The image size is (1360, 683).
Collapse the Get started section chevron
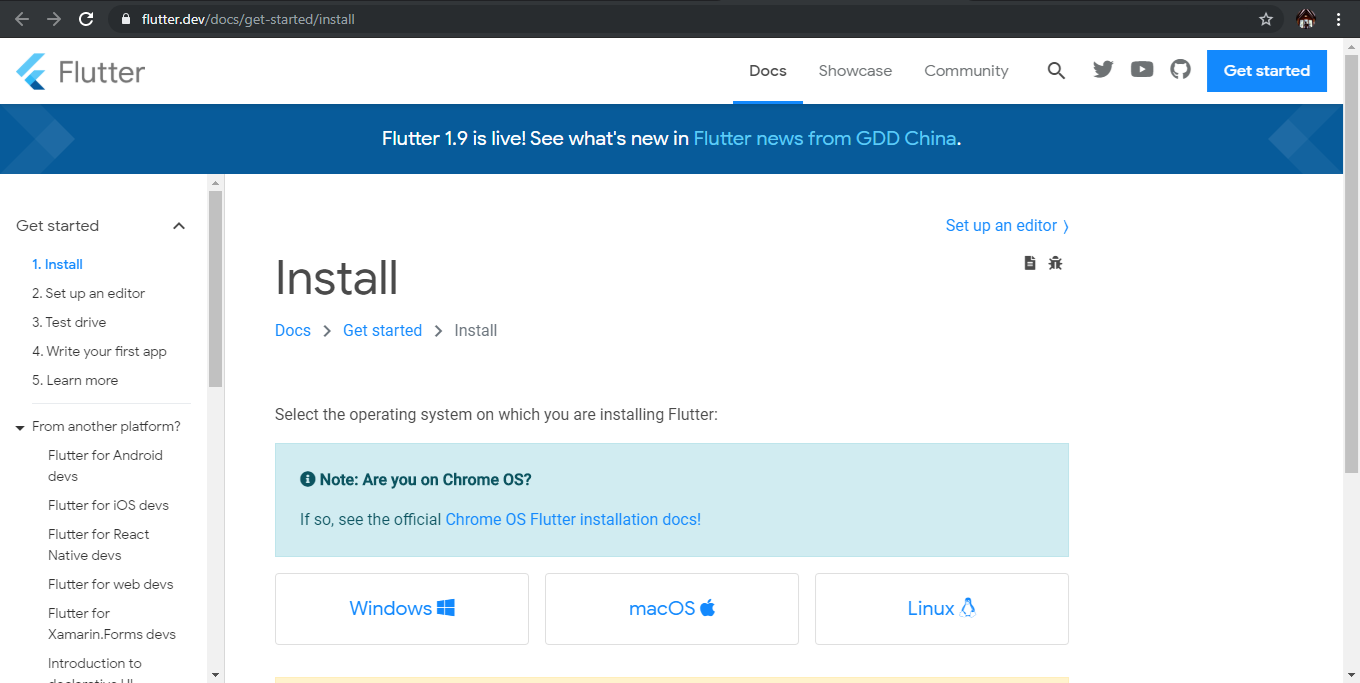click(x=178, y=226)
